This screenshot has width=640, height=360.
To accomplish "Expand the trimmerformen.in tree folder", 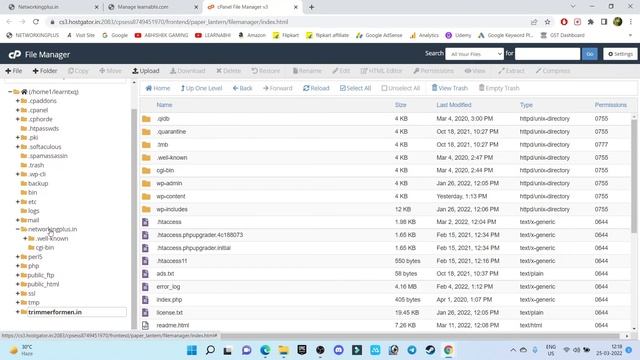I will [x=18, y=312].
